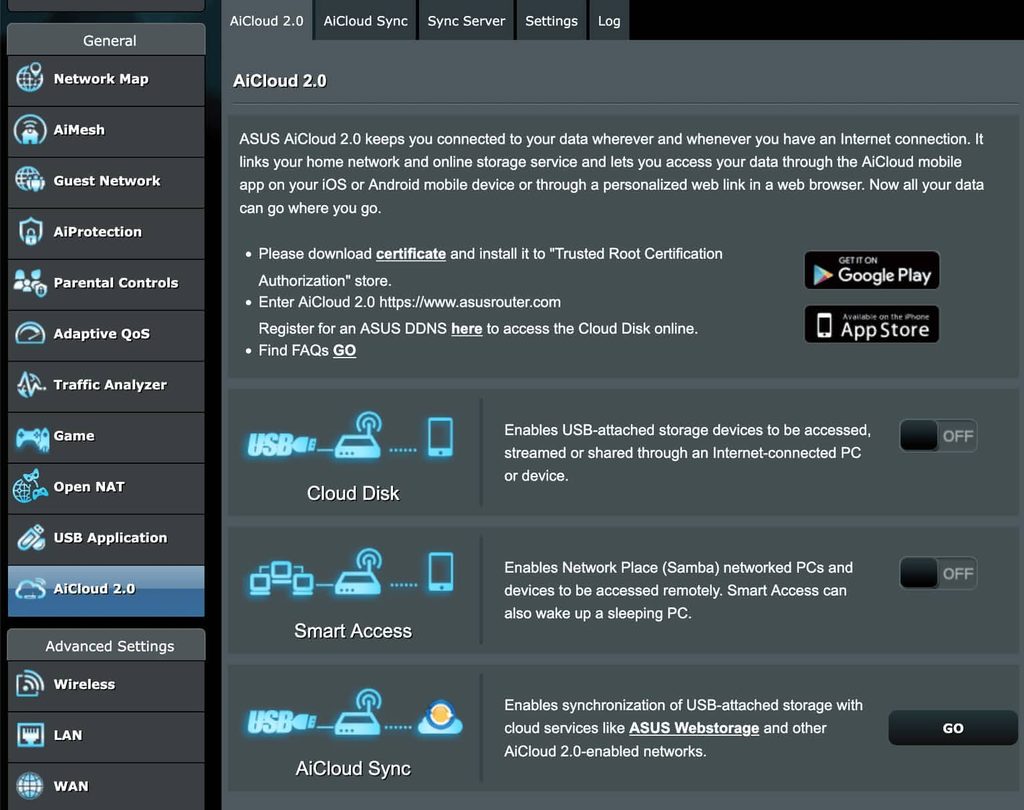Enable the Smart Access switch

tap(938, 573)
